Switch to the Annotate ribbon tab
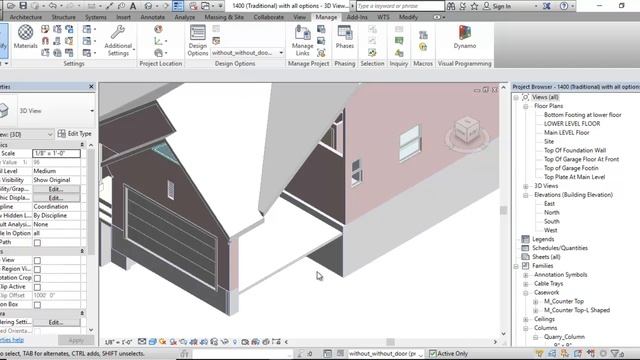This screenshot has width=640, height=360. pos(152,17)
